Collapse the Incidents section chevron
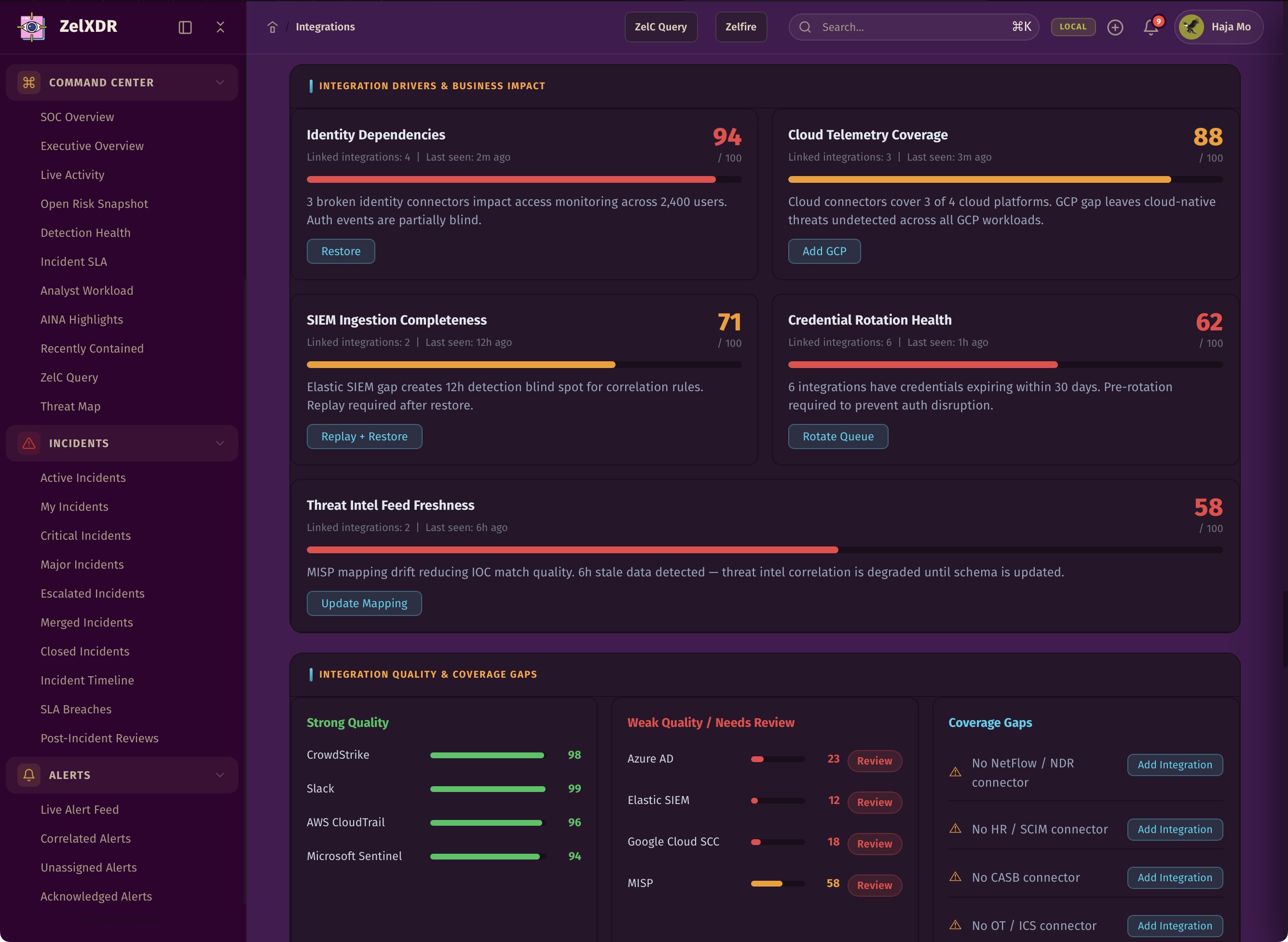Image resolution: width=1288 pixels, height=942 pixels. coord(220,443)
